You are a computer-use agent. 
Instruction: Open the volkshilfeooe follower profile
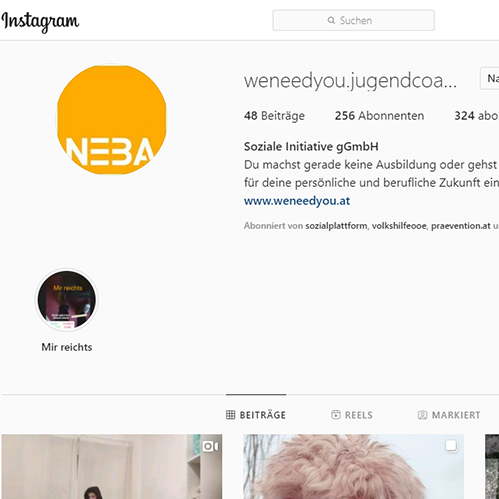click(399, 226)
